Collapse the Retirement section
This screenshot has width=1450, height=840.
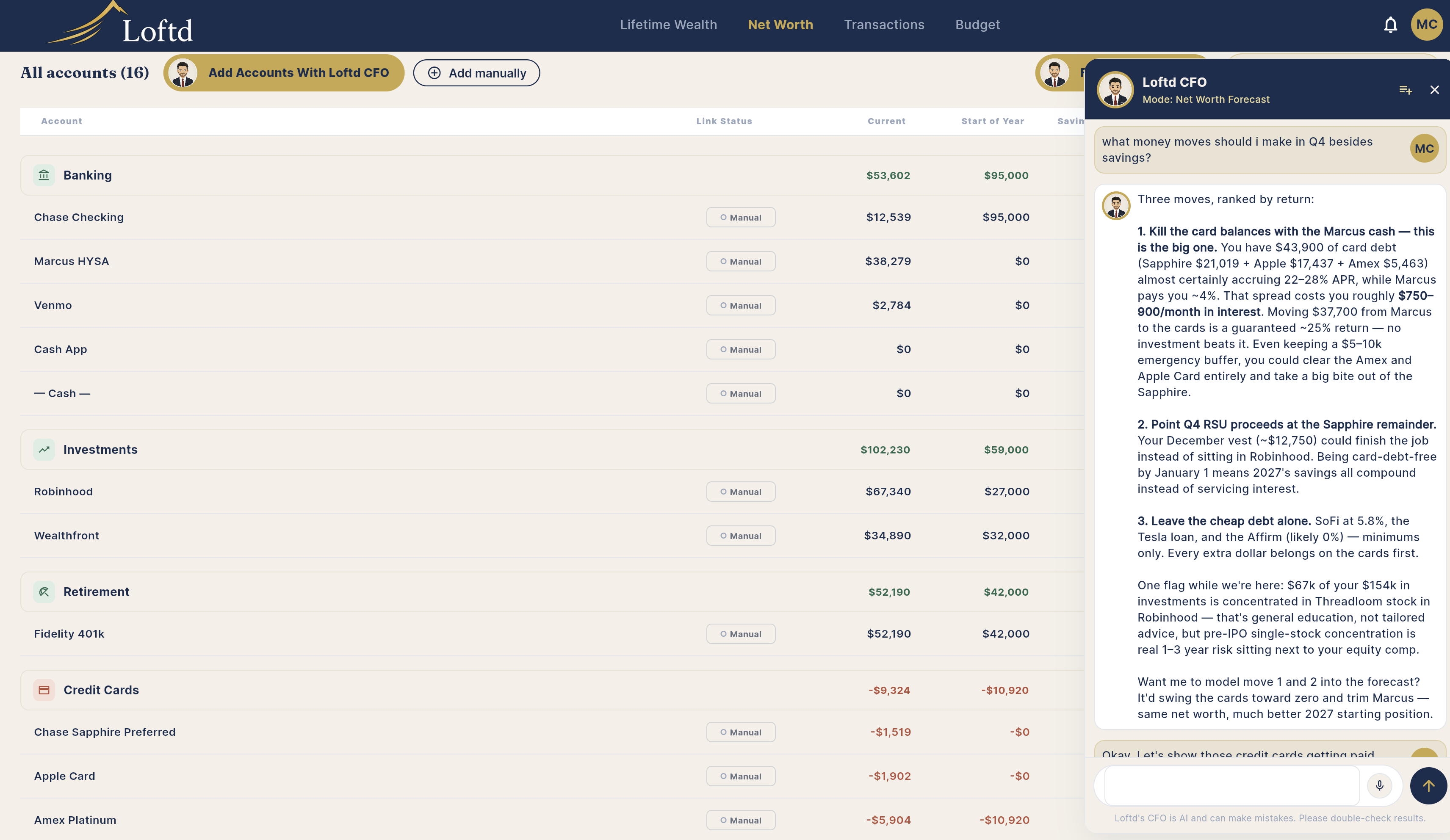click(552, 591)
